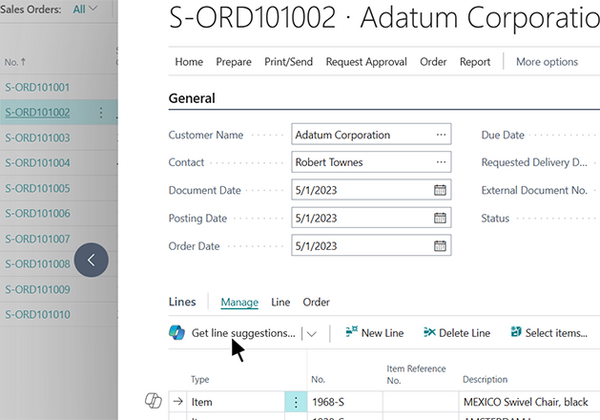Click the Delete Line icon button
600x420 pixels.
click(x=430, y=333)
